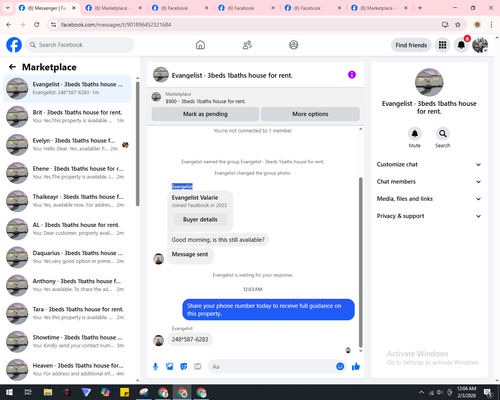Screen dimensions: 500x400
Task: Open Heaven - 3beds 1baths conversation
Action: click(x=67, y=370)
